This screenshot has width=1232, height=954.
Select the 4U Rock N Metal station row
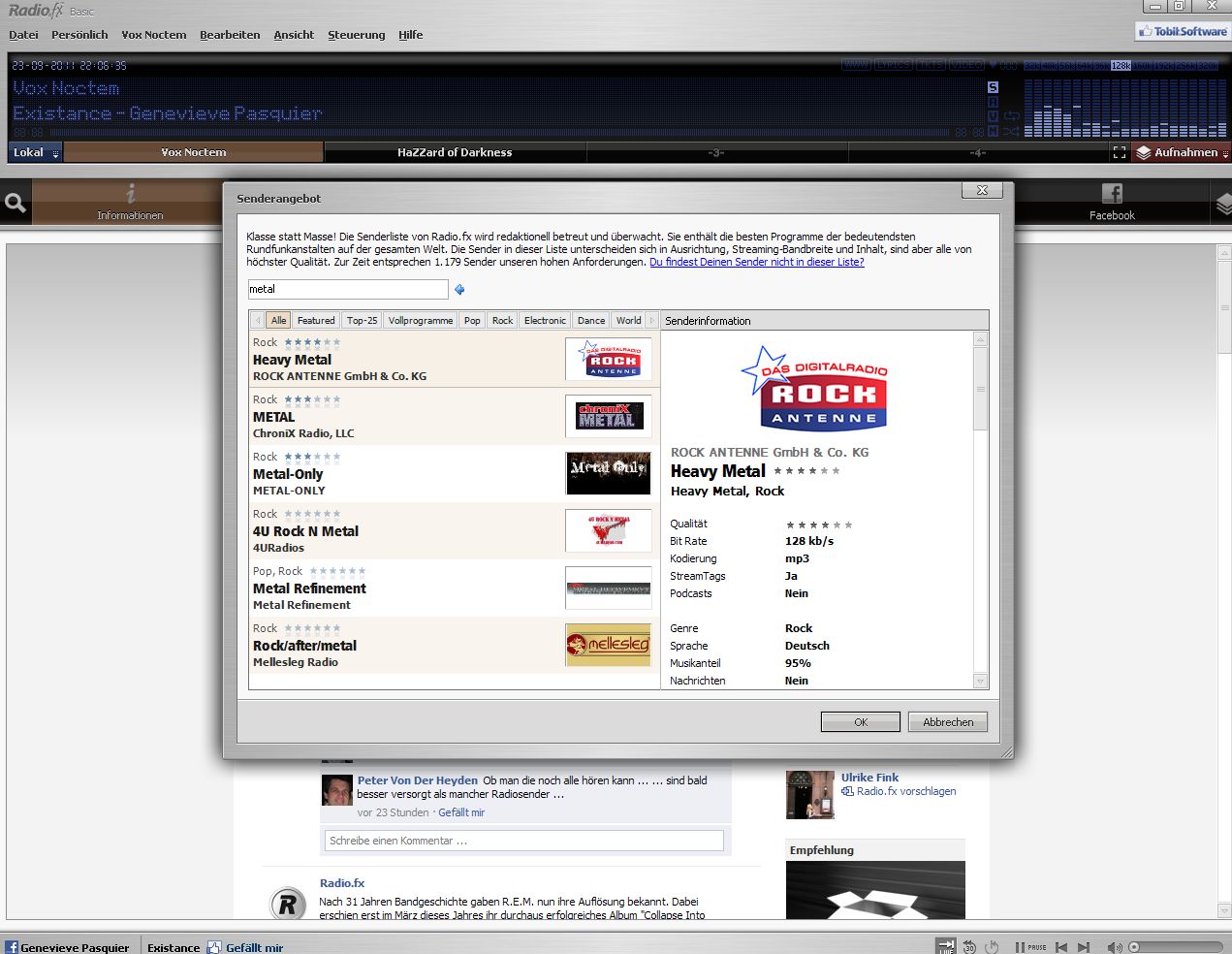click(454, 531)
